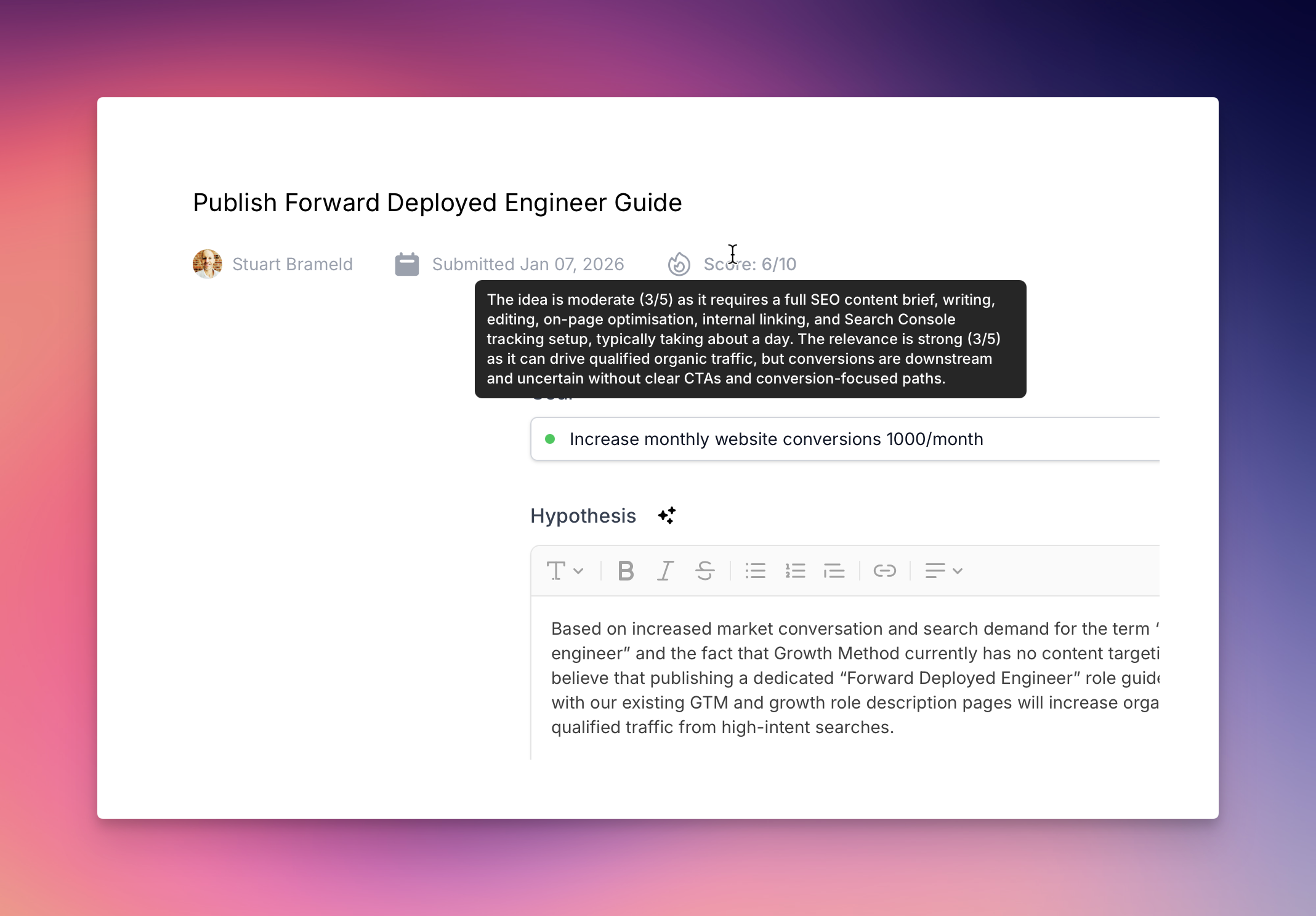Viewport: 1316px width, 916px height.
Task: Apply italic formatting in the editor toolbar
Action: [x=665, y=571]
